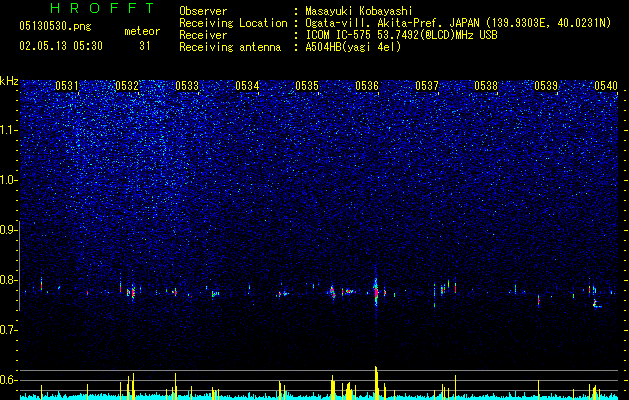This screenshot has height=400, width=629.
Task: Click the date stamp 02.05.13 05:30
Action: pos(61,46)
